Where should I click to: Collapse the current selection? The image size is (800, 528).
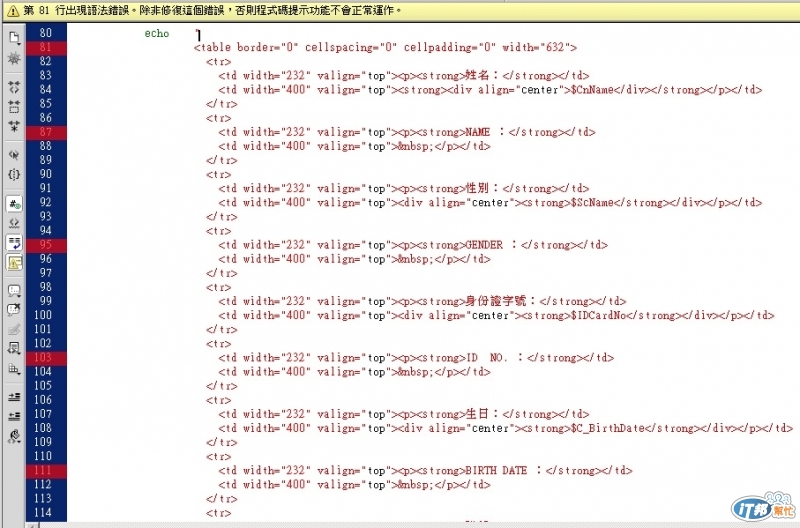coord(14,107)
